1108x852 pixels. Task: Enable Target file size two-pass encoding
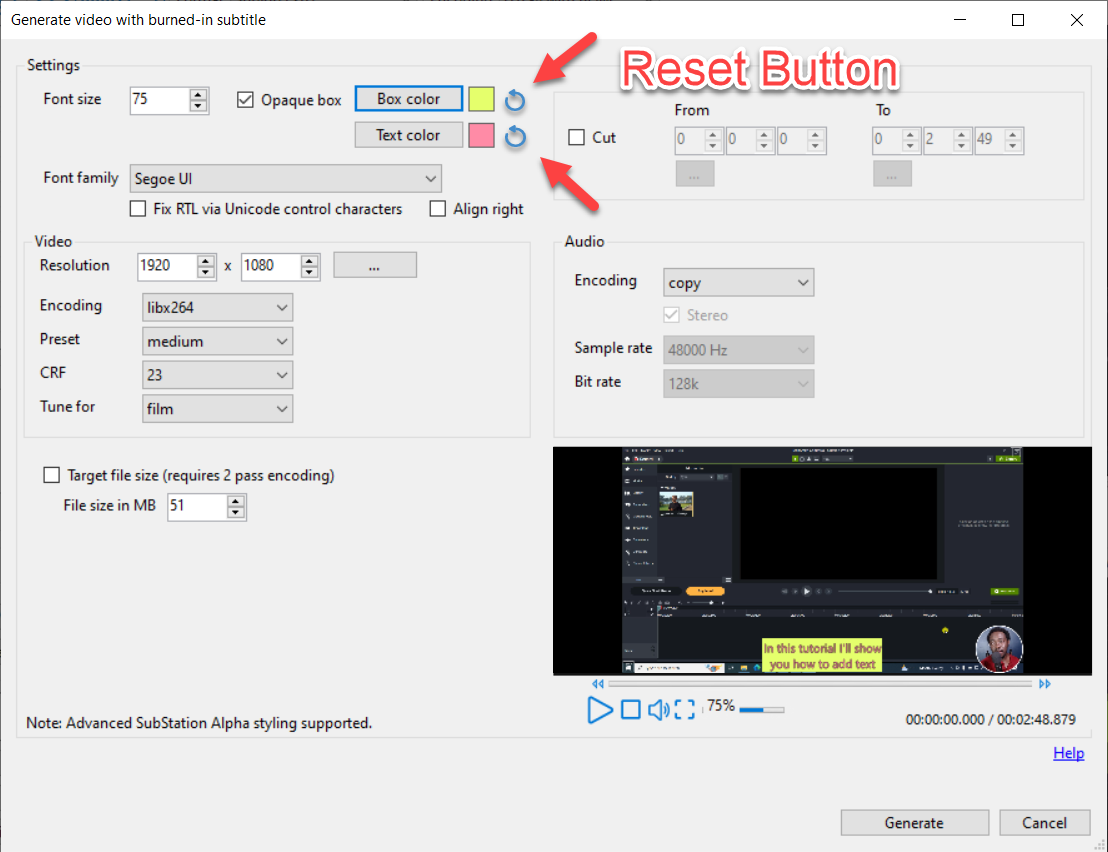coord(51,474)
